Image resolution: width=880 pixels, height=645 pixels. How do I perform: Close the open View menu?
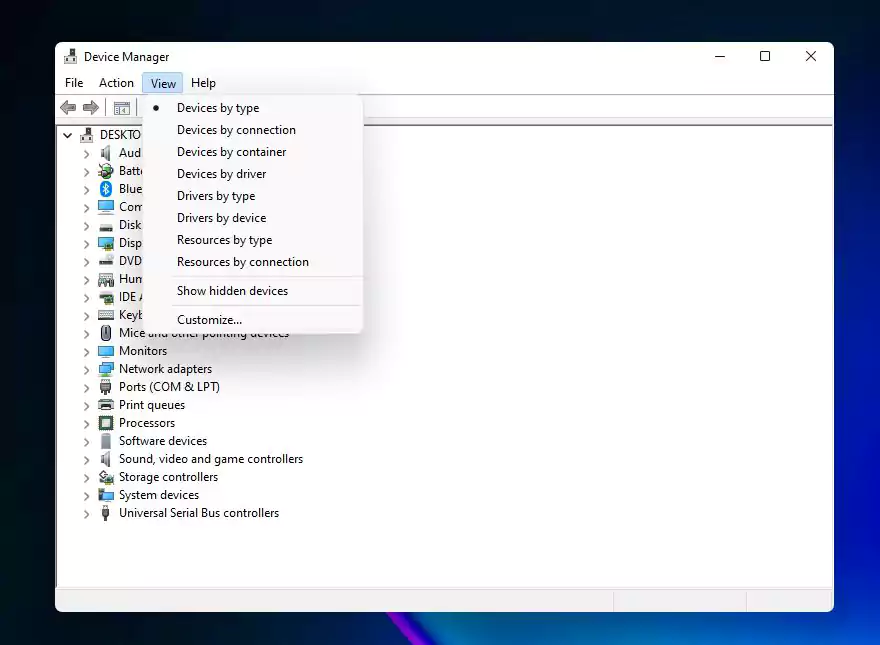click(163, 83)
